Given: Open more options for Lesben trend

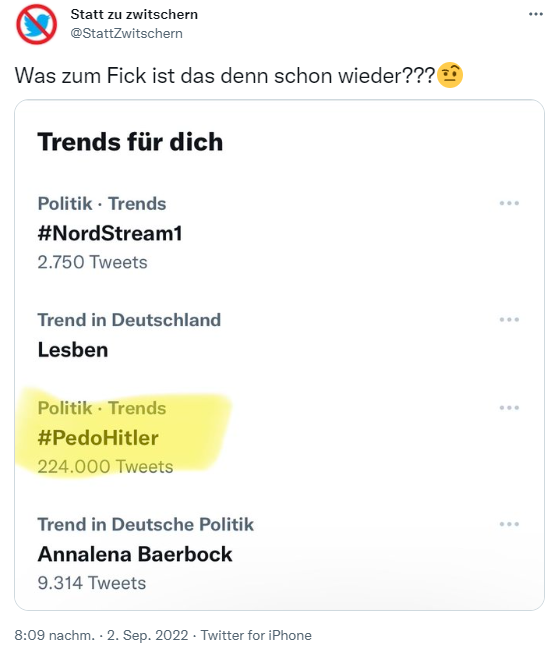Looking at the screenshot, I should pyautogui.click(x=509, y=320).
